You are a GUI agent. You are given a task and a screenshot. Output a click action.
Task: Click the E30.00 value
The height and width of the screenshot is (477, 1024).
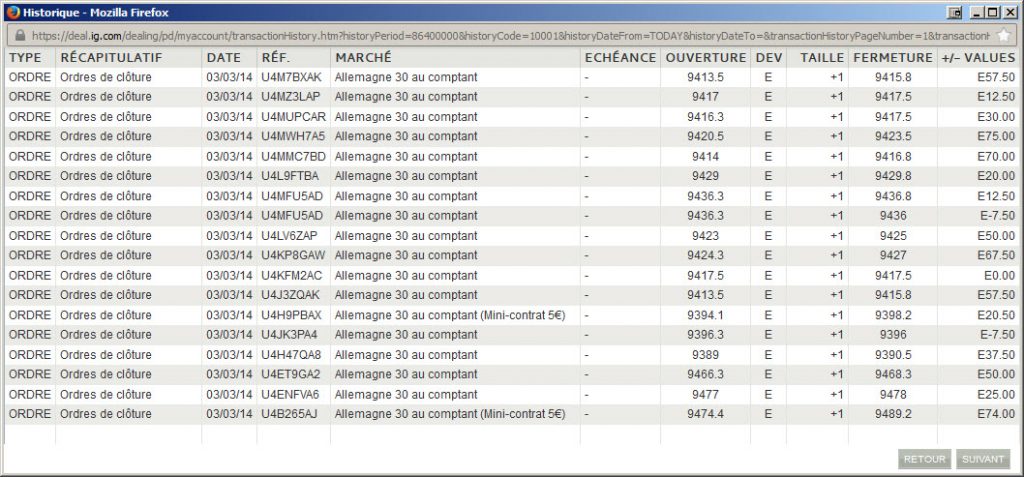(996, 117)
